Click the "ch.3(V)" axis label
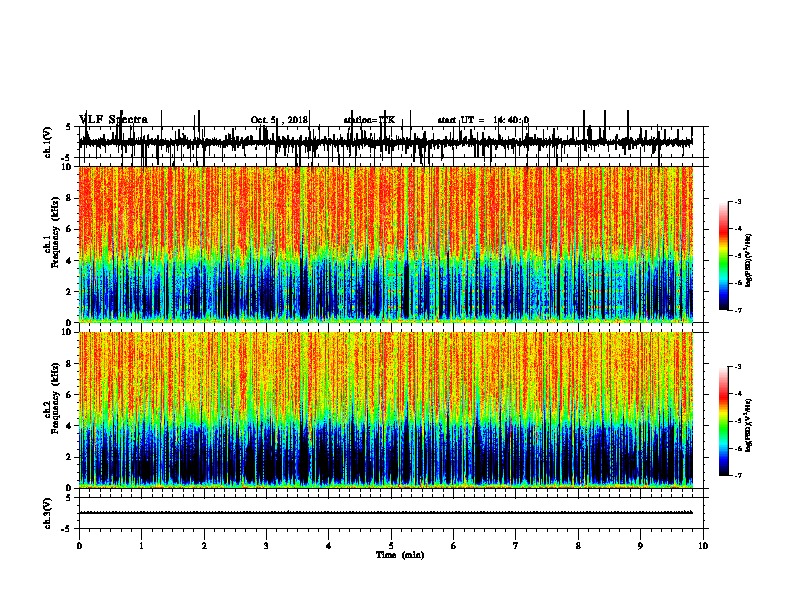Viewport: 792px width, 612px height. 48,513
